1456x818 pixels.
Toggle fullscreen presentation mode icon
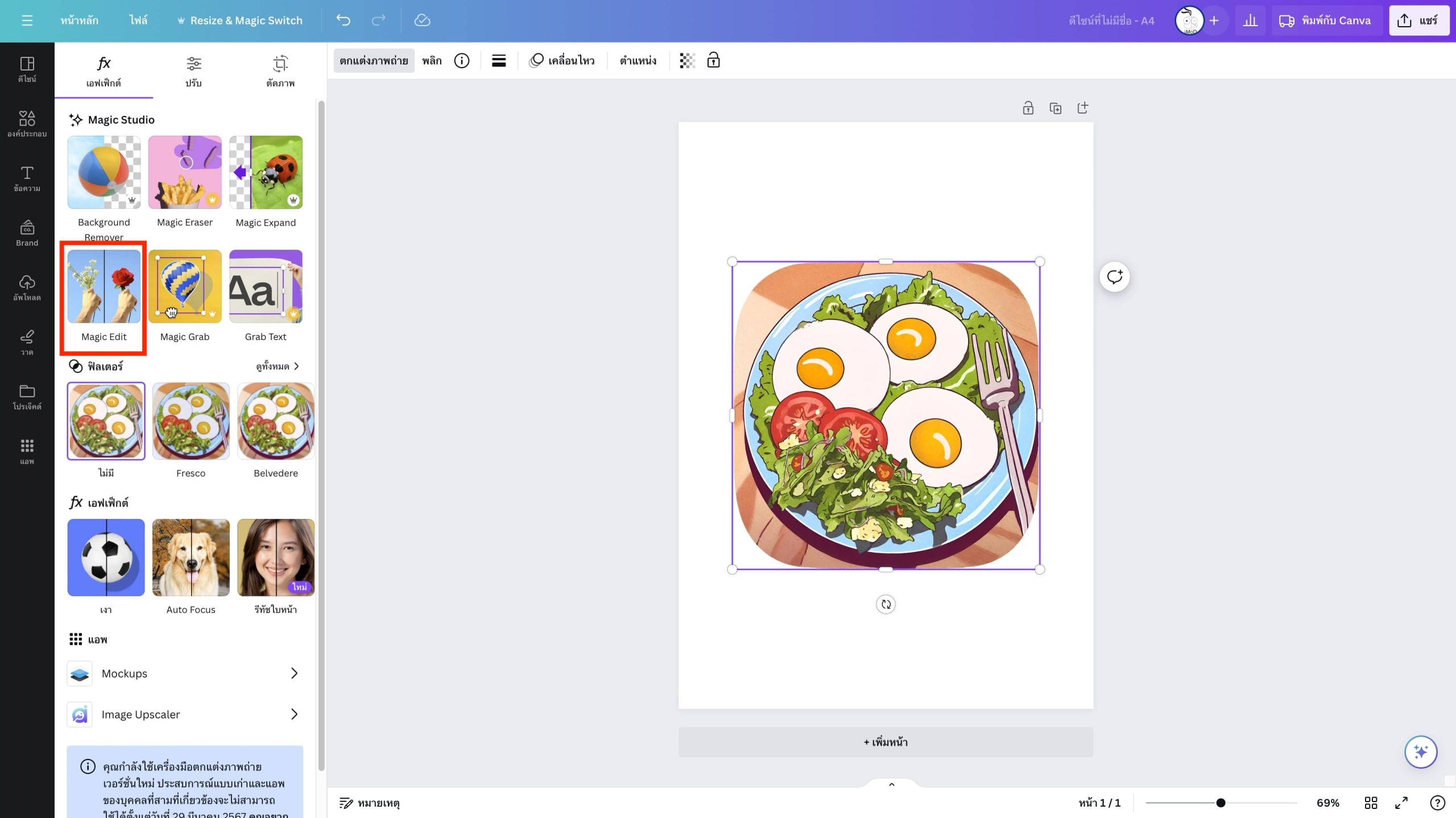1401,803
